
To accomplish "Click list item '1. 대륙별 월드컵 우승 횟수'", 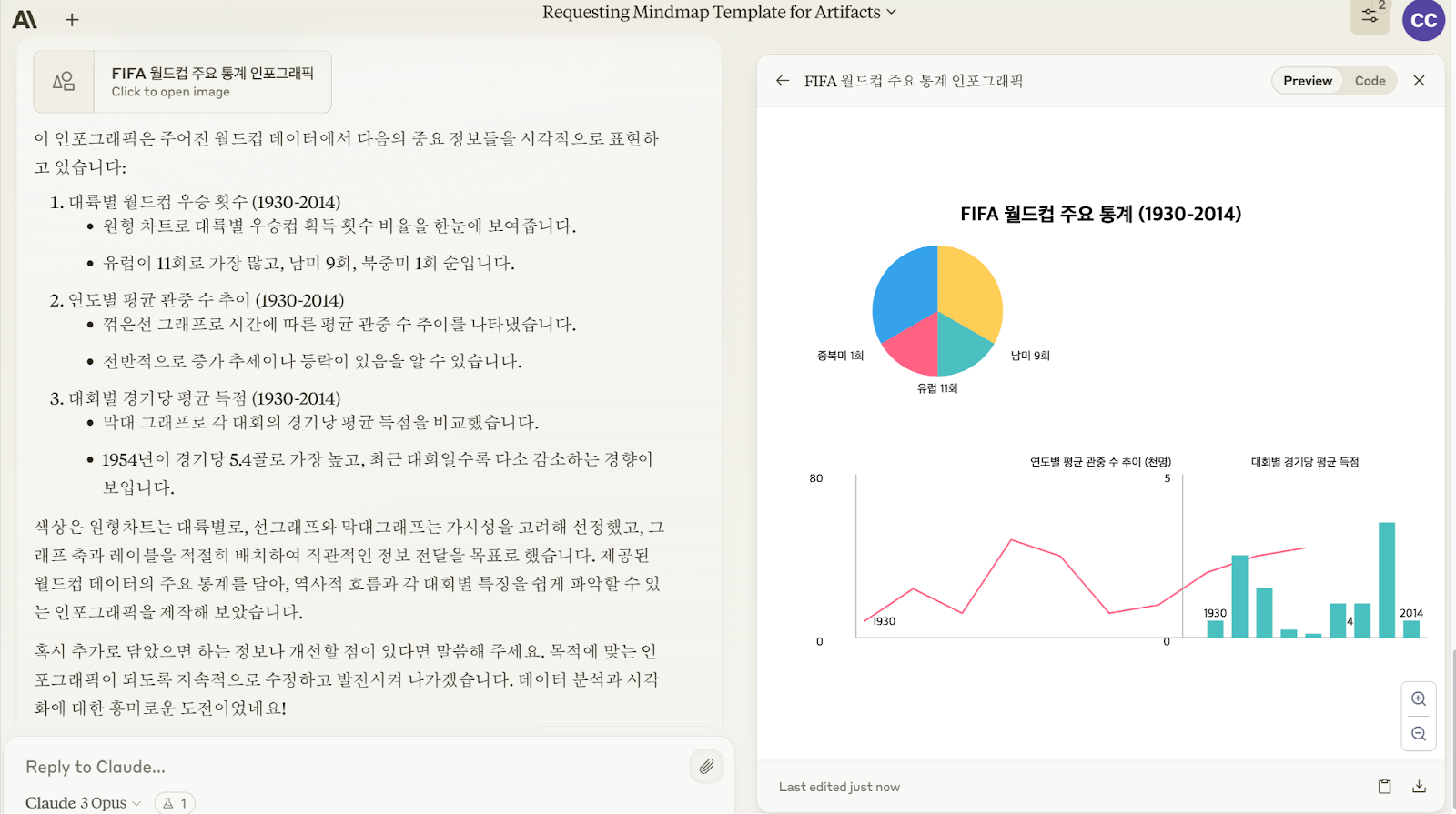I will (x=195, y=202).
